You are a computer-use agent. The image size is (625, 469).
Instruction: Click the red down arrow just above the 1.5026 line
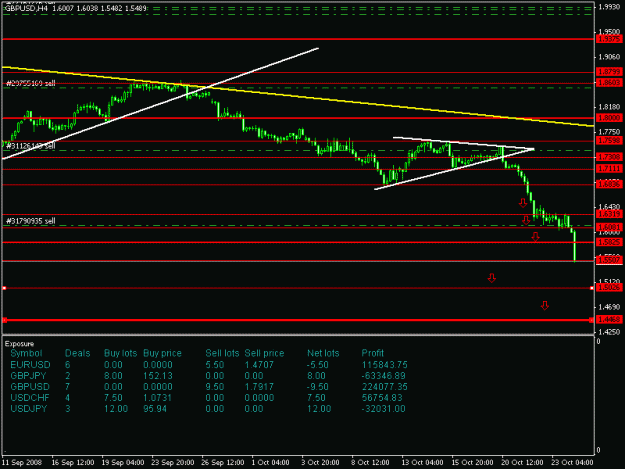[492, 278]
